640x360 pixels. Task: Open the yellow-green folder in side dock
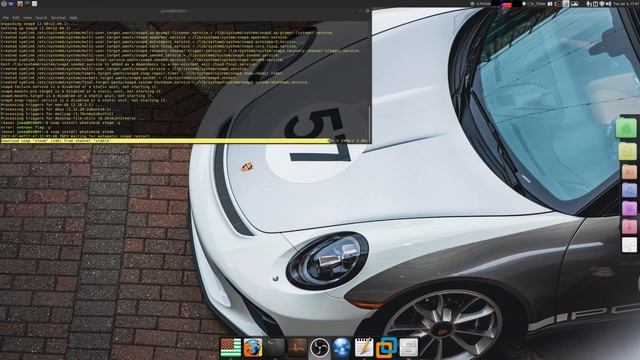coord(627,151)
